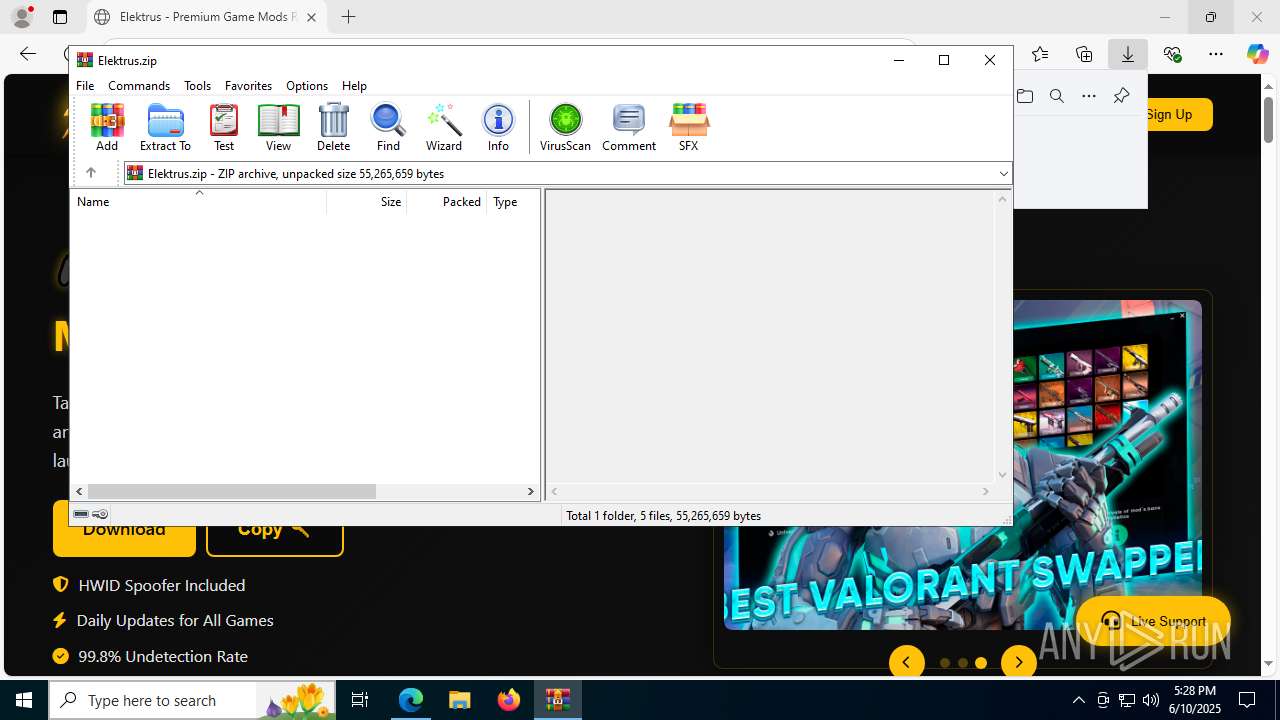This screenshot has width=1280, height=720.
Task: Open Edge downloads button
Action: point(1128,54)
